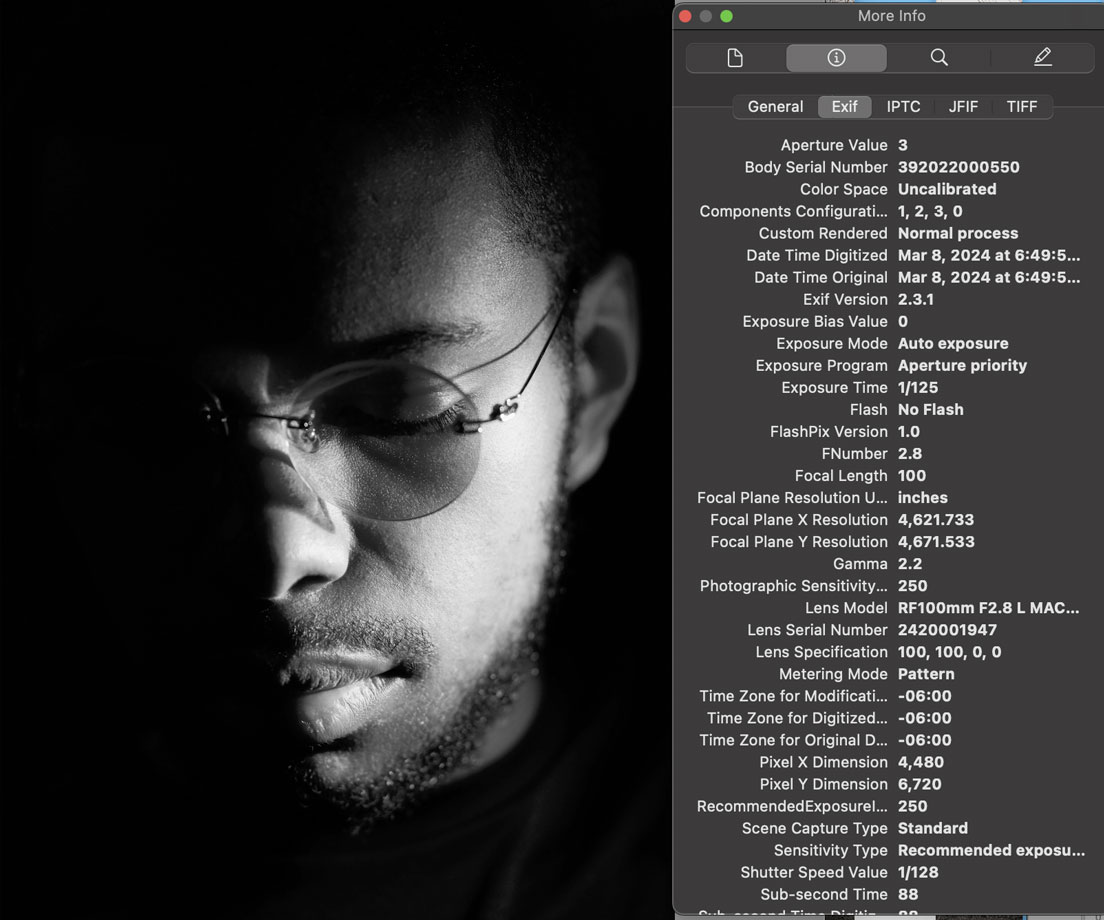Minimize the More Info window
Screen dimensions: 1104x920
coord(705,16)
